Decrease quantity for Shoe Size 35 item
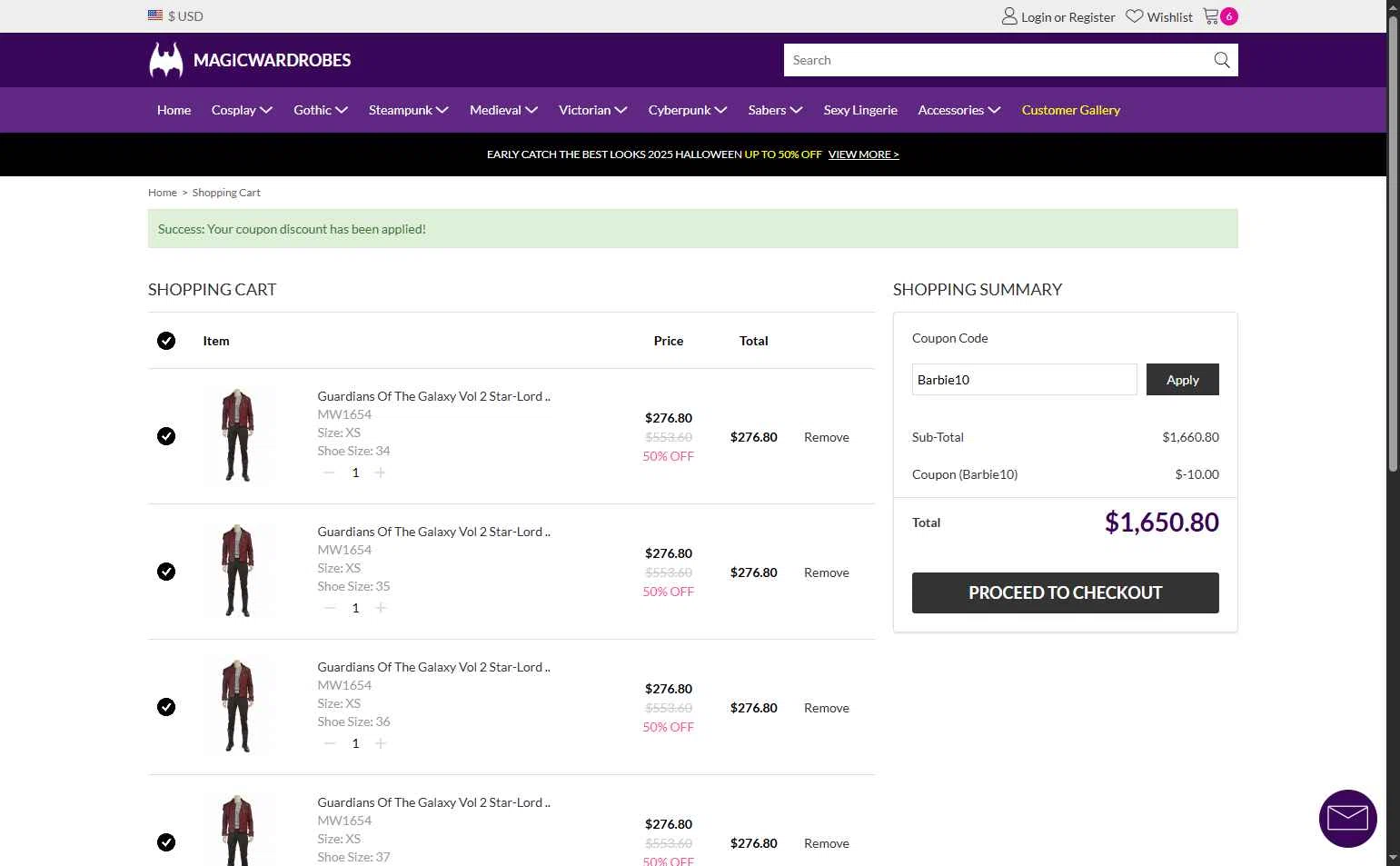Image resolution: width=1400 pixels, height=866 pixels. point(330,608)
